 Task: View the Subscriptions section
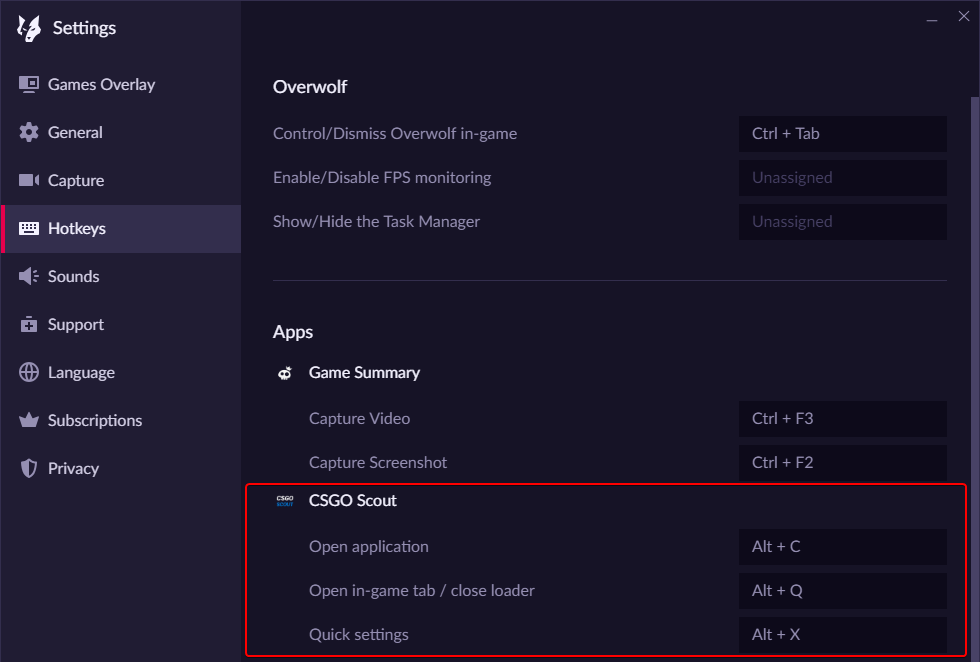pyautogui.click(x=121, y=420)
